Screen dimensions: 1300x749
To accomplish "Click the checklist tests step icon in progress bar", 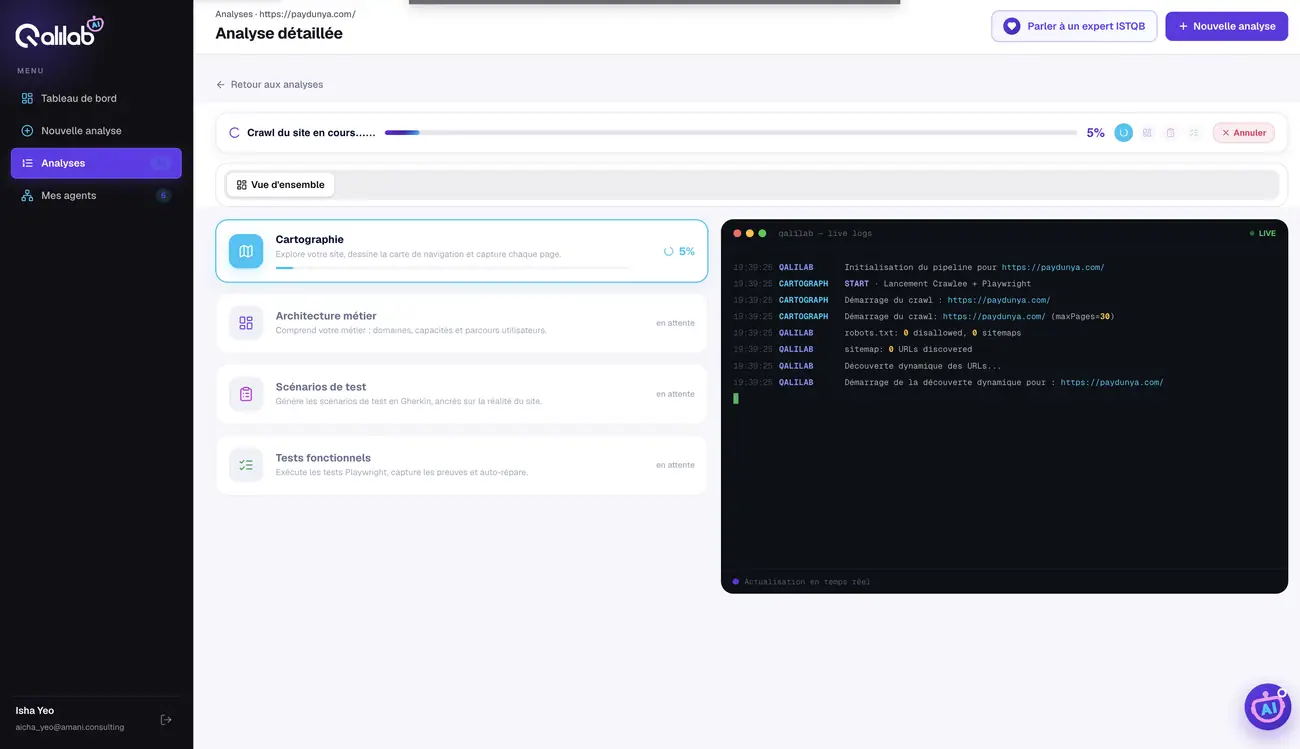I will pos(1193,132).
